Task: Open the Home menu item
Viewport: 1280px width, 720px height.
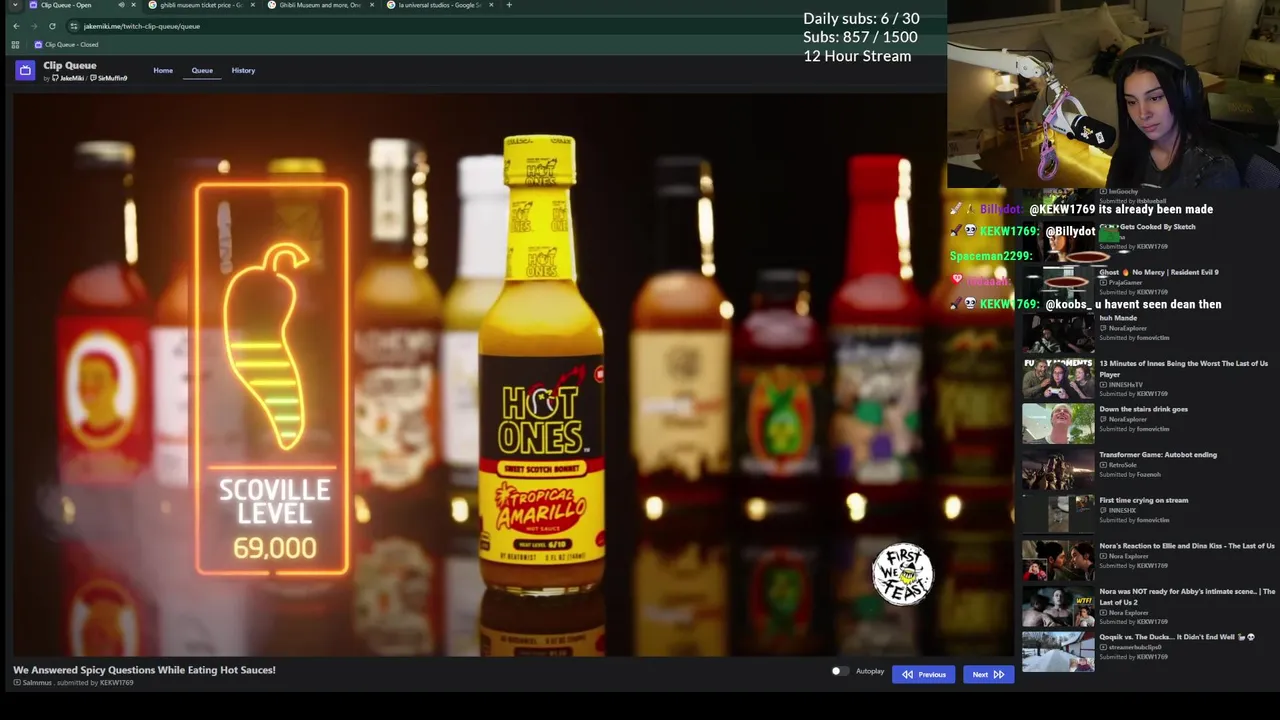Action: 163,70
